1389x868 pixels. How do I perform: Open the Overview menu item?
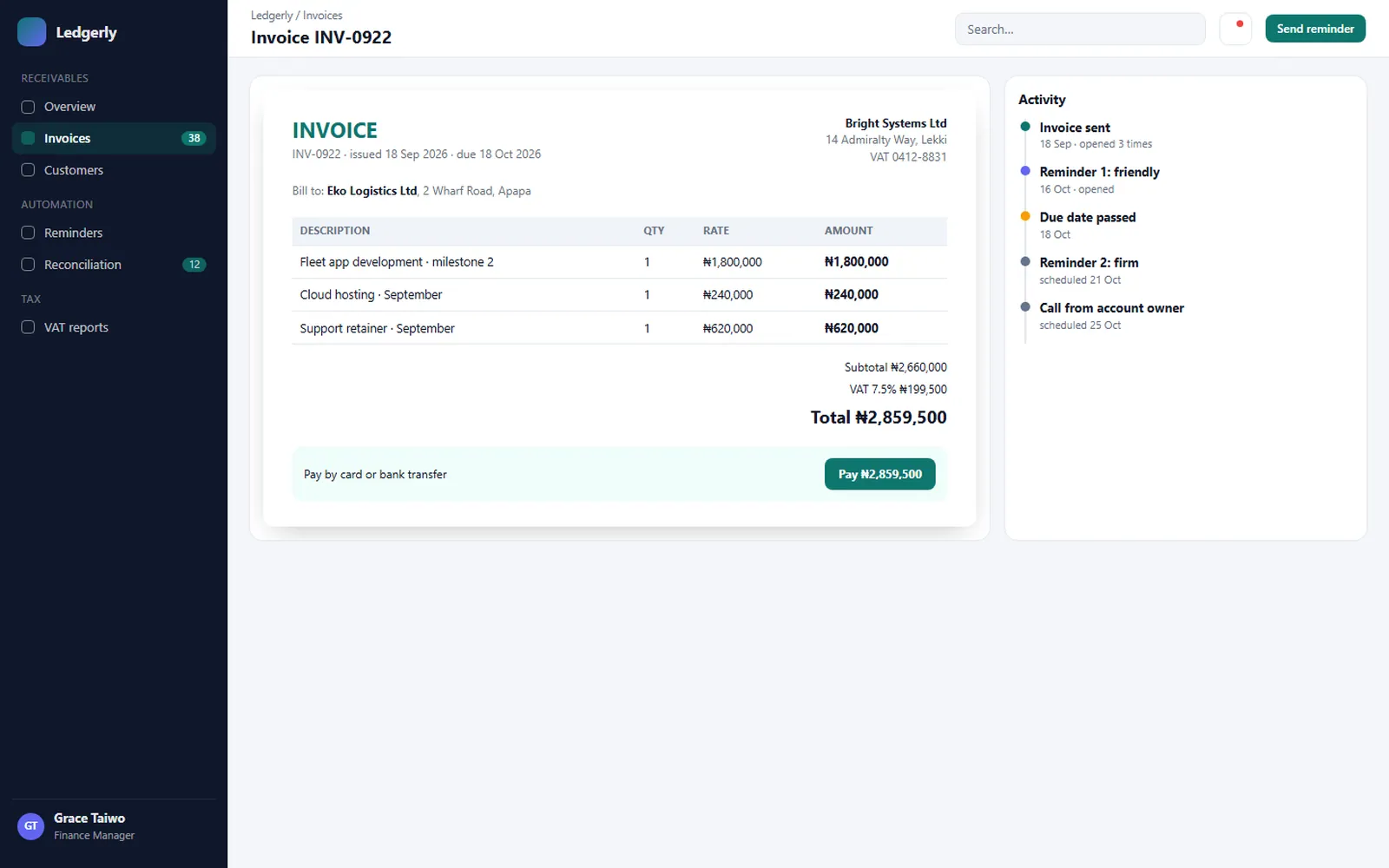[x=114, y=107]
